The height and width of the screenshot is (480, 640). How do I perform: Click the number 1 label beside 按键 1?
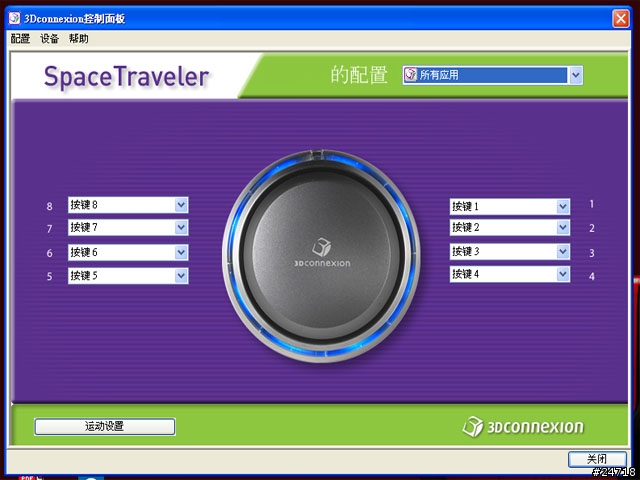pos(591,204)
